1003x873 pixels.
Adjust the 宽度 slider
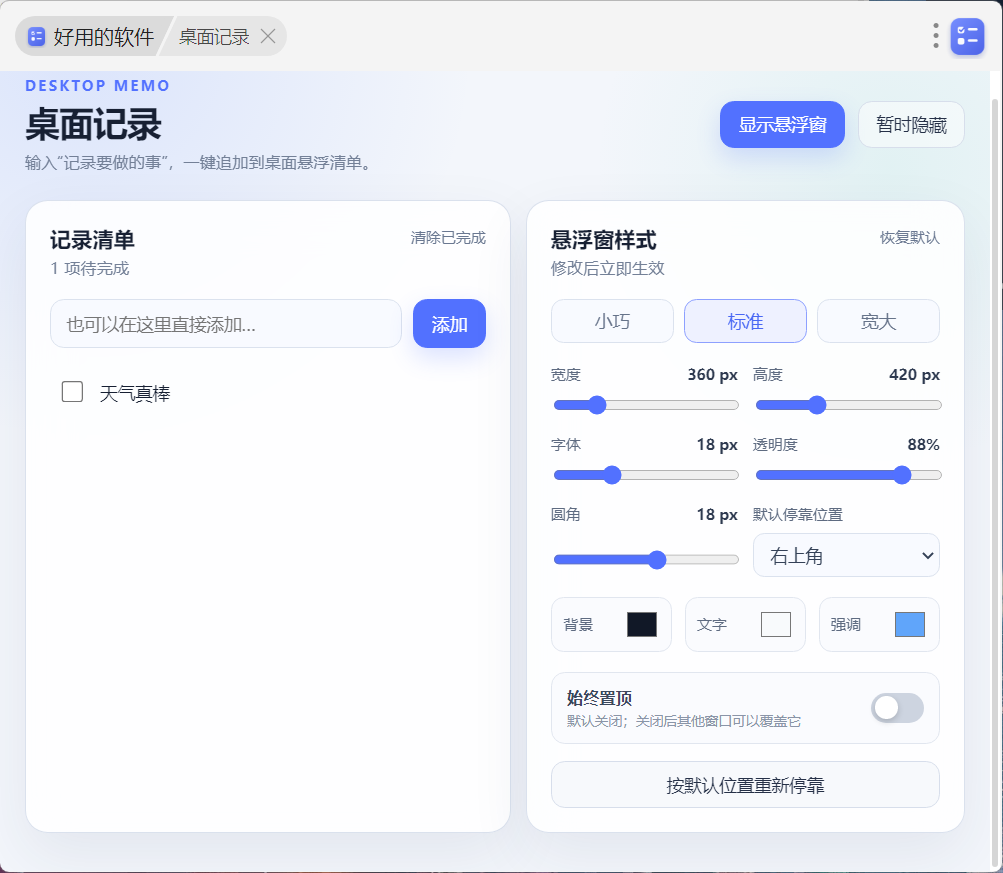(x=646, y=405)
